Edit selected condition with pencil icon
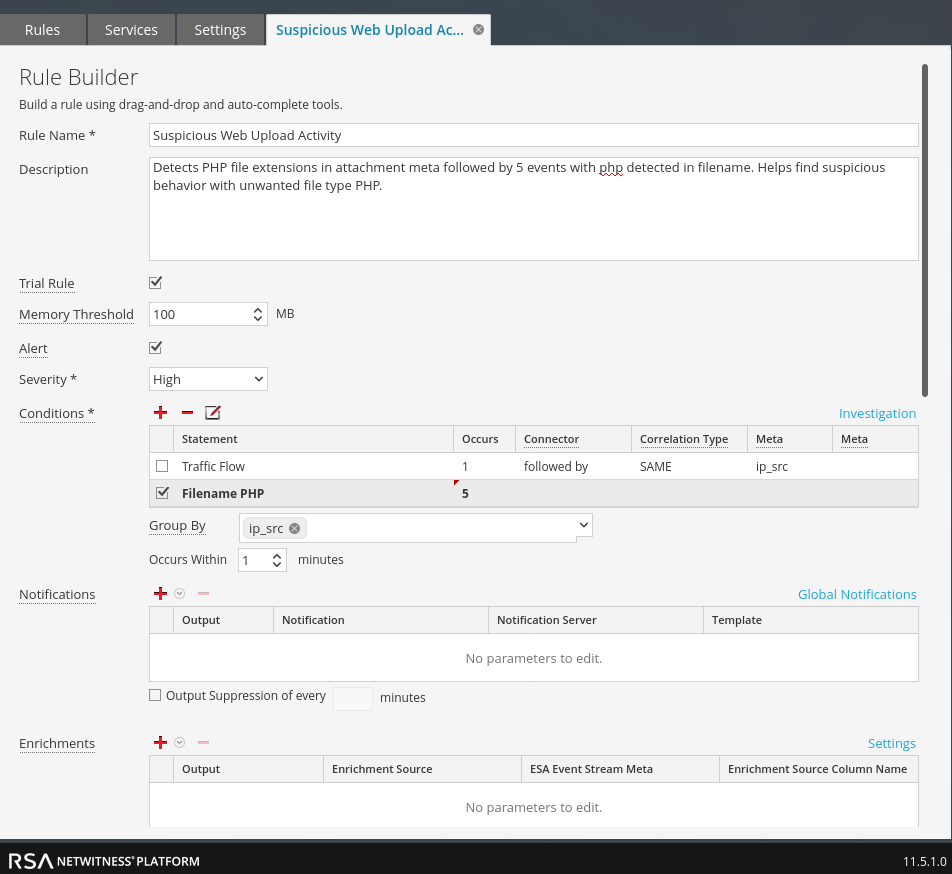 pyautogui.click(x=212, y=412)
